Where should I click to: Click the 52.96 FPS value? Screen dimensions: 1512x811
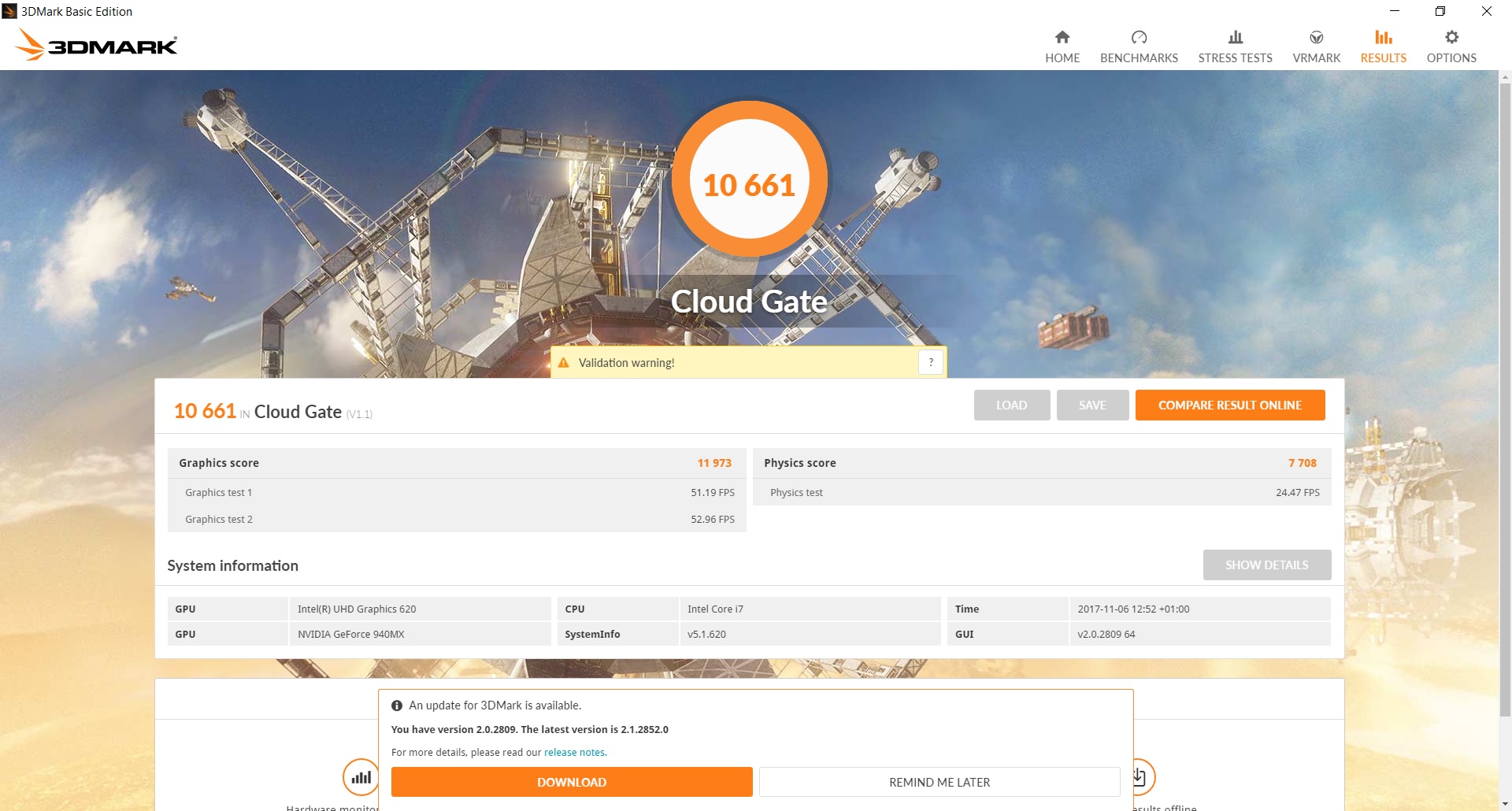[713, 520]
